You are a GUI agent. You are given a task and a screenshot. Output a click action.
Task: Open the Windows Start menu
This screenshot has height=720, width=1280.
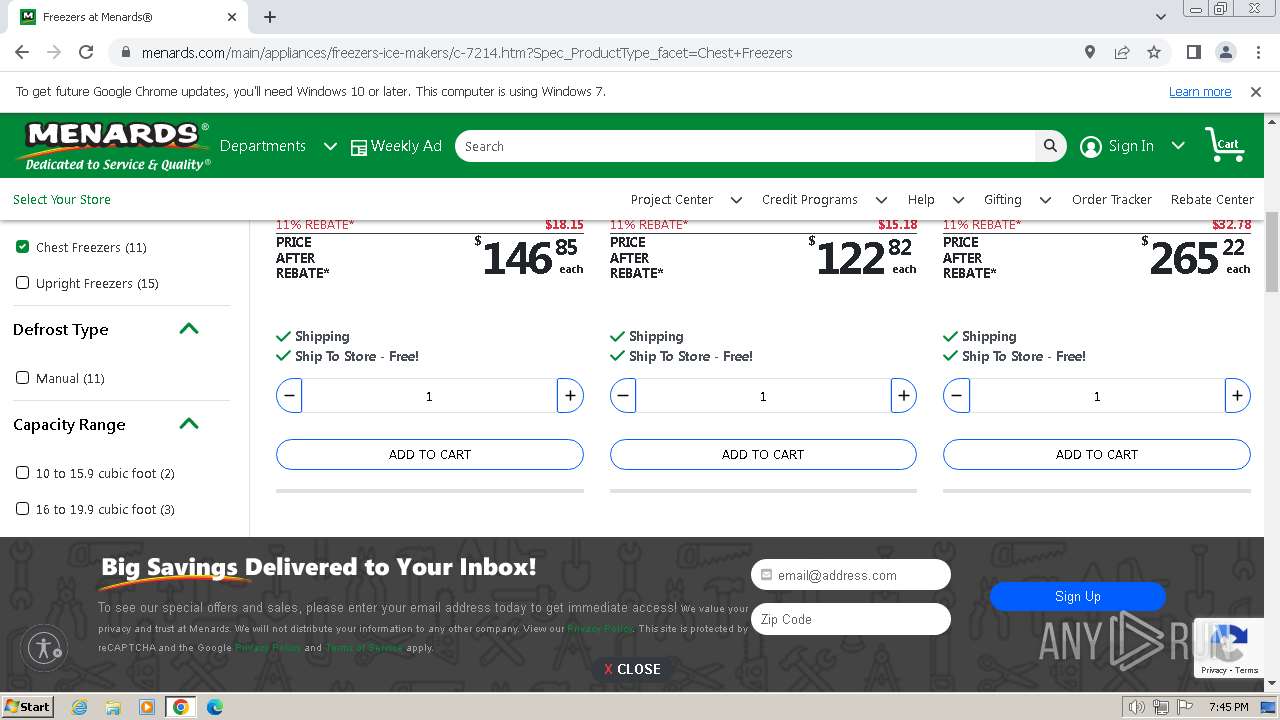coord(27,706)
